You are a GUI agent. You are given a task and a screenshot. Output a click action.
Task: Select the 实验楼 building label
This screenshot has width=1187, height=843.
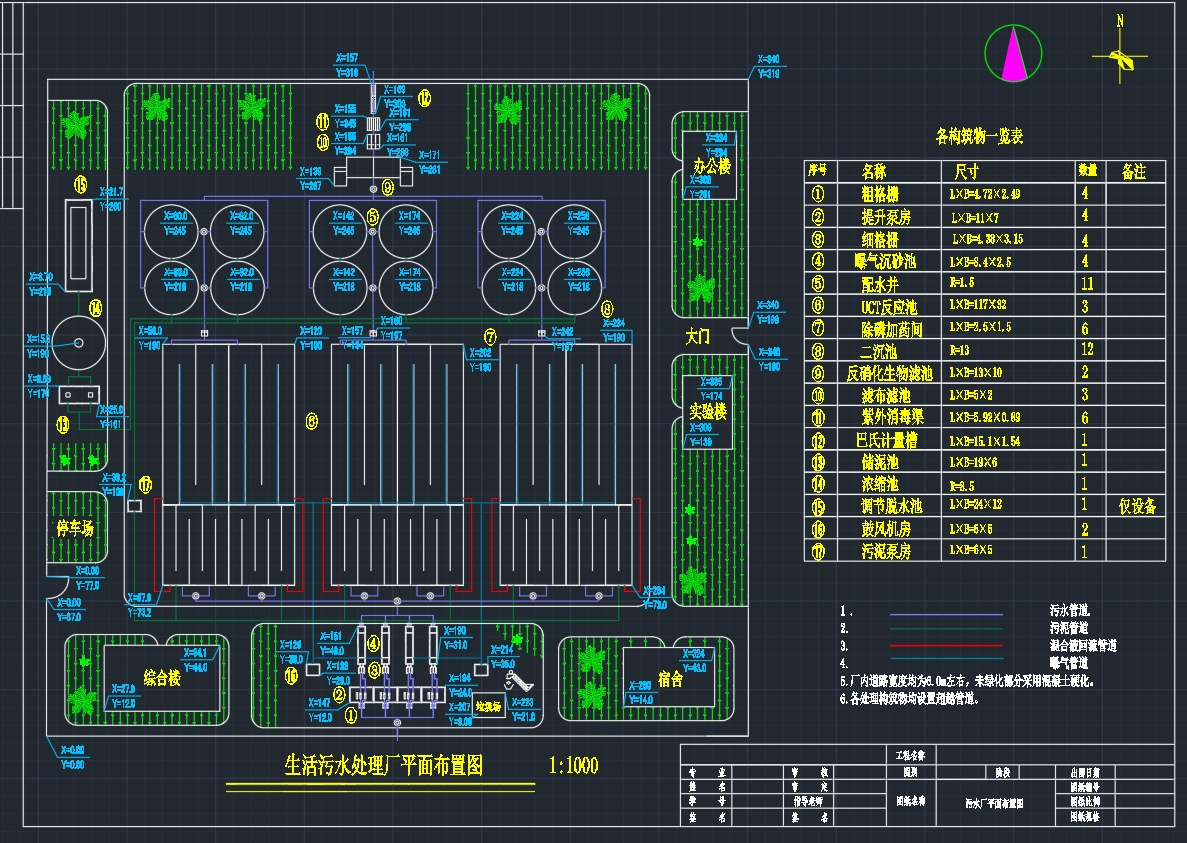point(708,411)
